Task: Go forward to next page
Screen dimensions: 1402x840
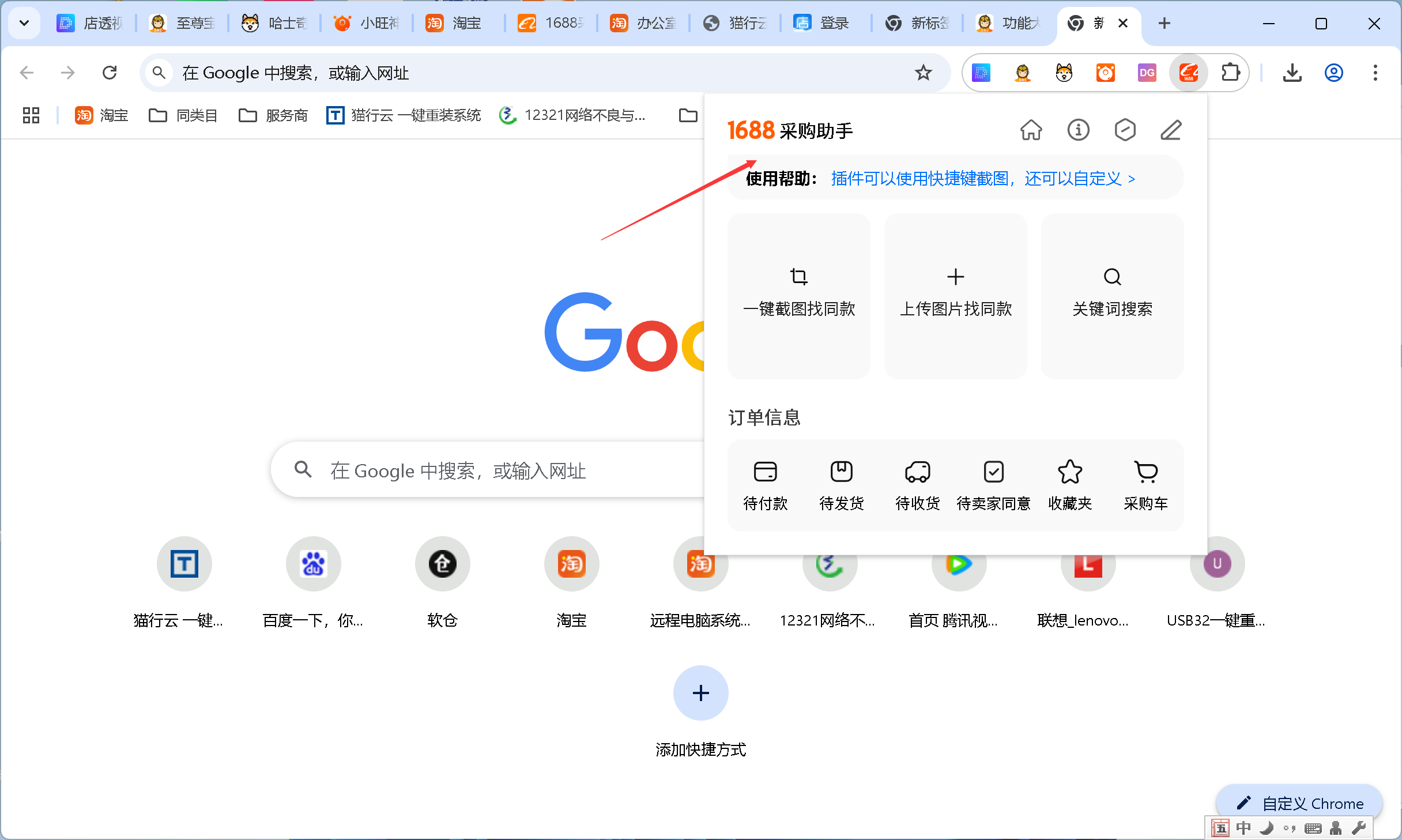Action: tap(68, 73)
